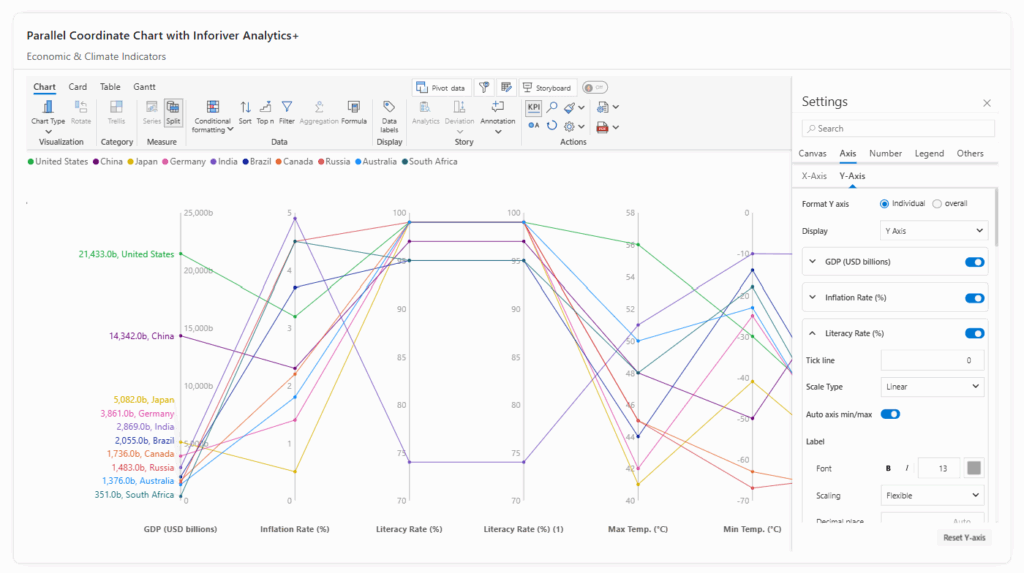Click the Tick line value field
This screenshot has height=573, width=1024.
pyautogui.click(x=932, y=360)
